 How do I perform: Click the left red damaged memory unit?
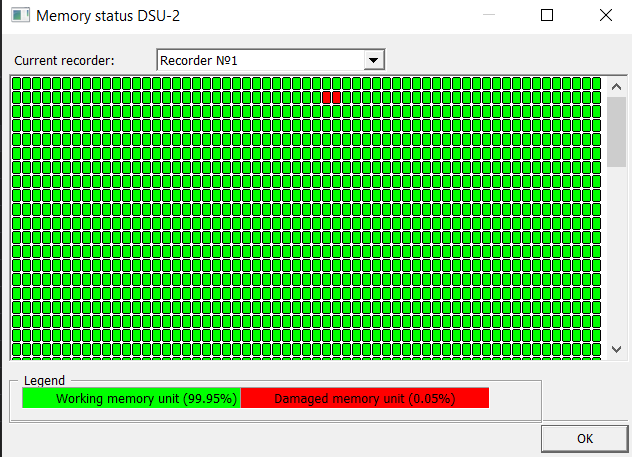click(x=327, y=97)
